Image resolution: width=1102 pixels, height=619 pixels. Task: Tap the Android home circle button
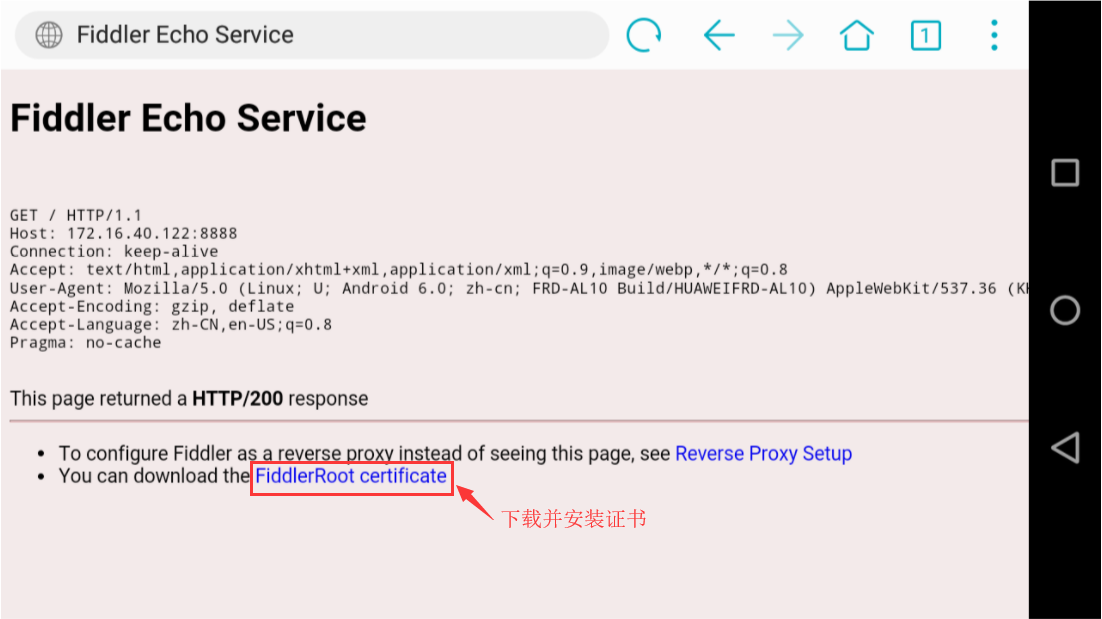pyautogui.click(x=1065, y=310)
